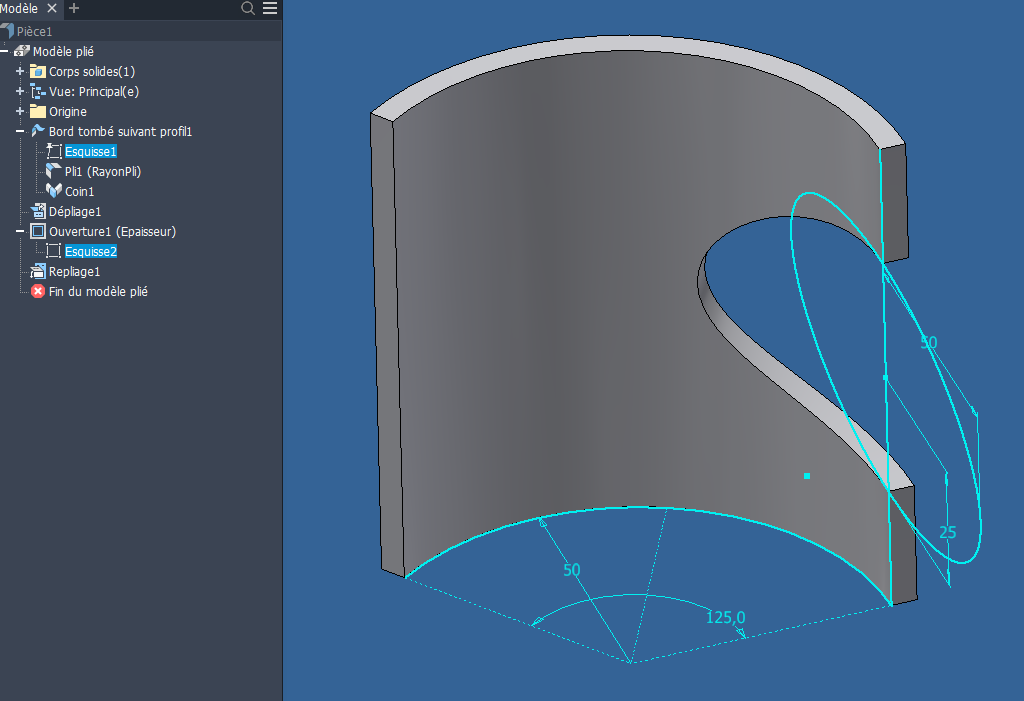Select the Repliage1 feature
This screenshot has width=1024, height=701.
[74, 271]
